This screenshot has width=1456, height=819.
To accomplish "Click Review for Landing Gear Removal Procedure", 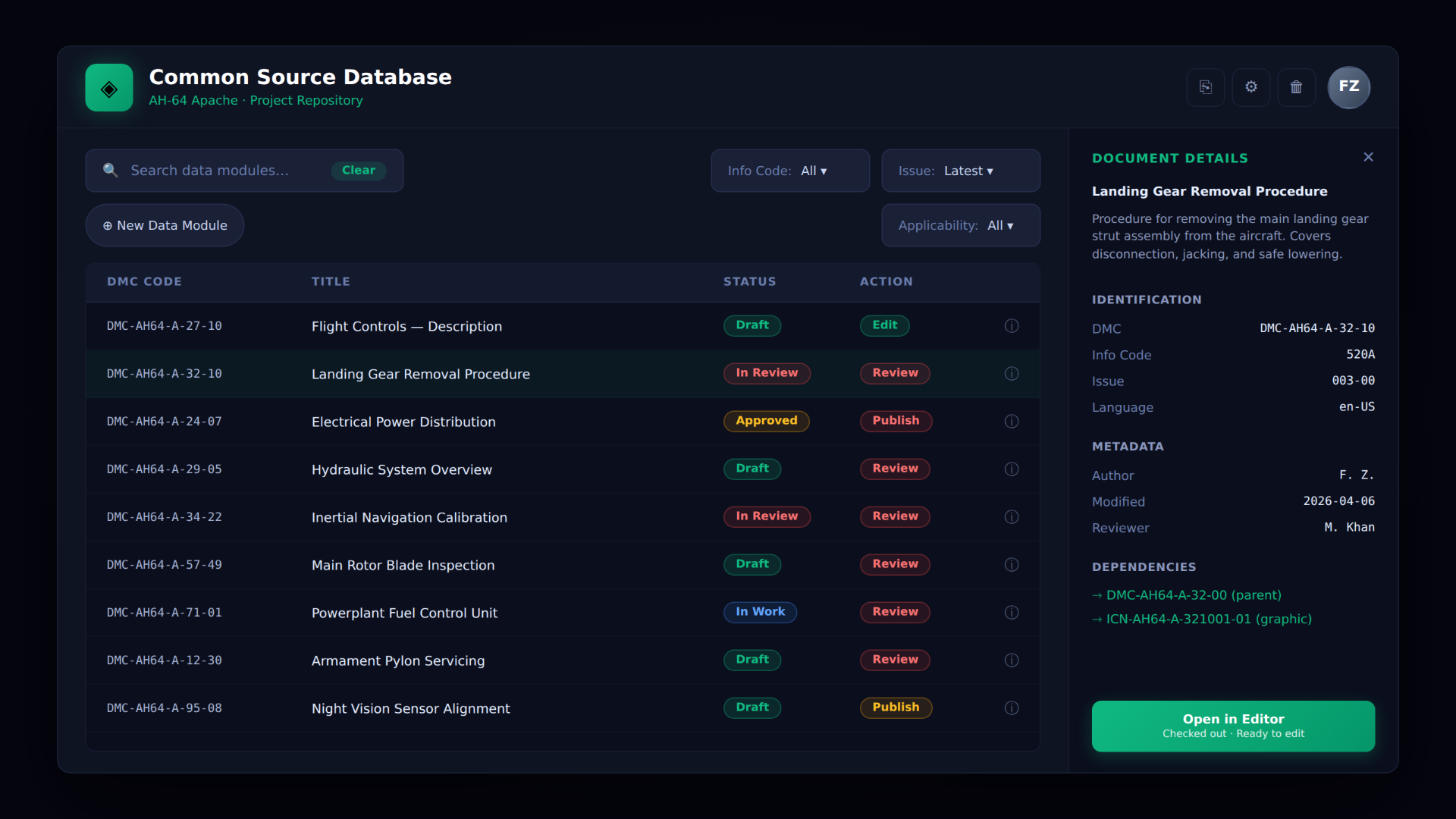I will coord(895,373).
